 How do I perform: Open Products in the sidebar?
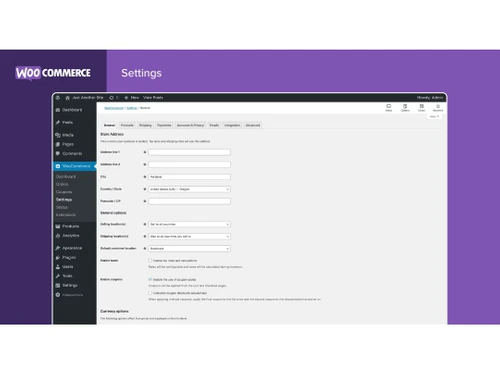coord(67,226)
